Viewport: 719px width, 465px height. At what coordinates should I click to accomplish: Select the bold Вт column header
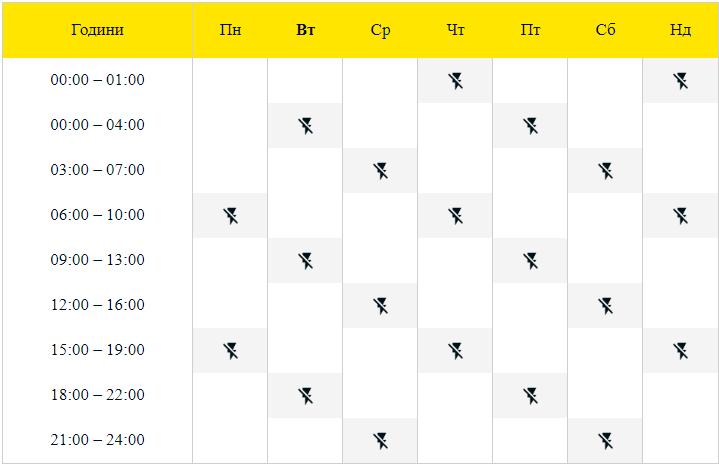(305, 30)
